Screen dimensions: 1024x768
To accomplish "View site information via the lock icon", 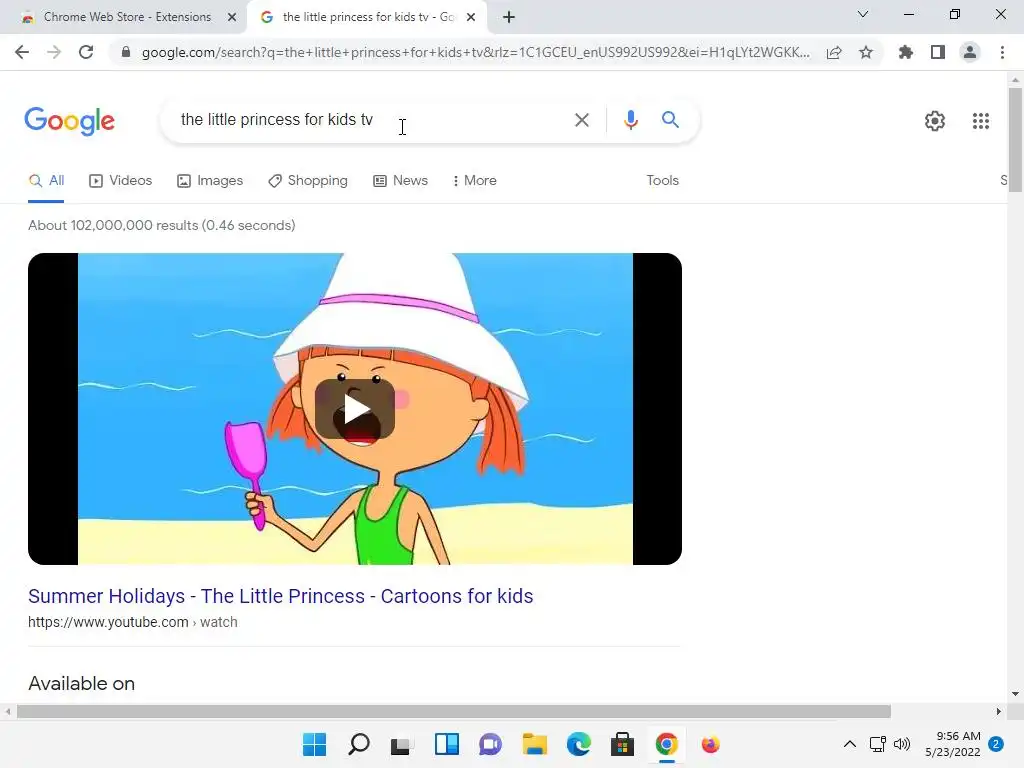I will (126, 52).
